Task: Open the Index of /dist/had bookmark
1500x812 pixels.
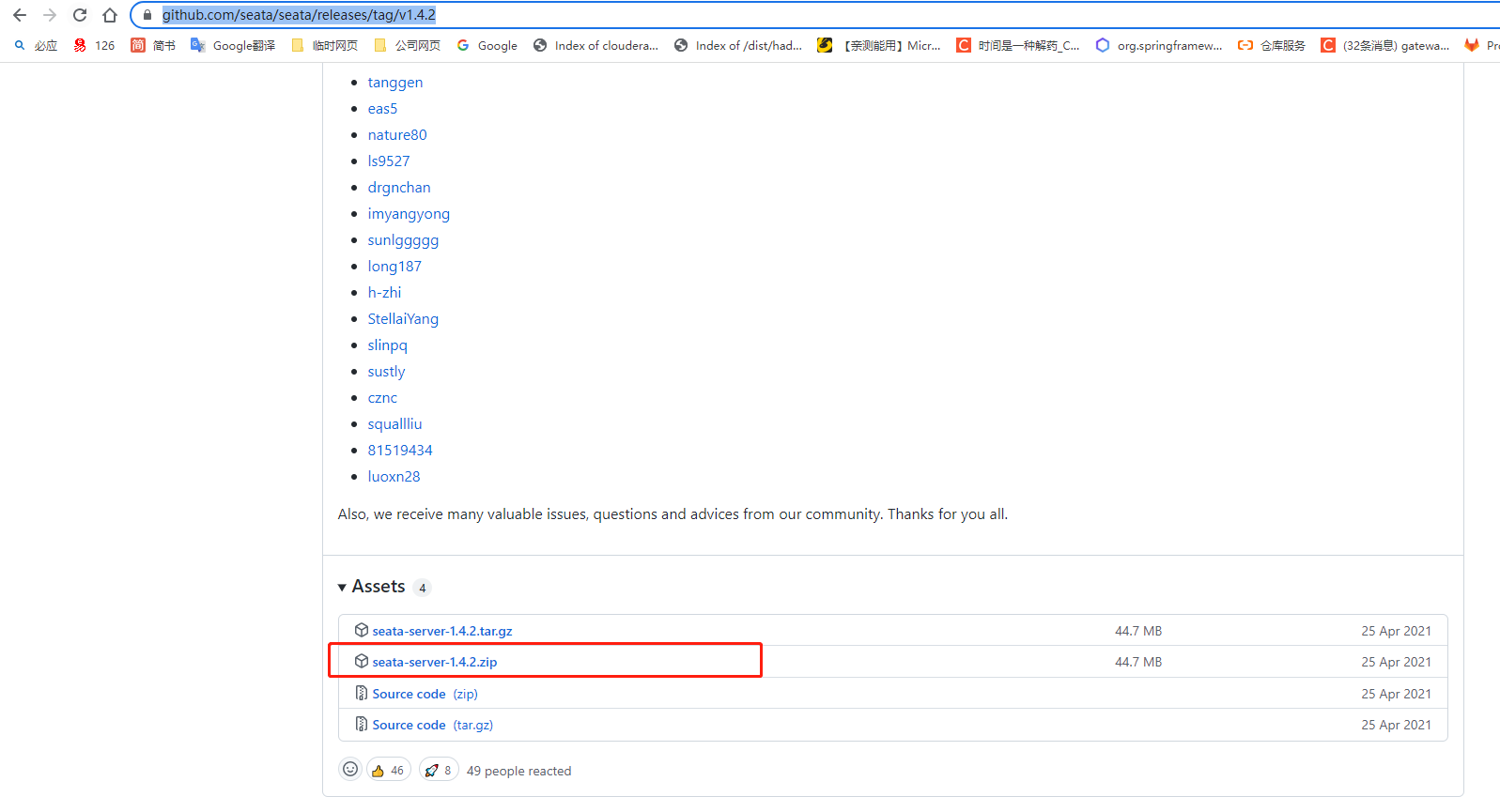Action: [738, 45]
